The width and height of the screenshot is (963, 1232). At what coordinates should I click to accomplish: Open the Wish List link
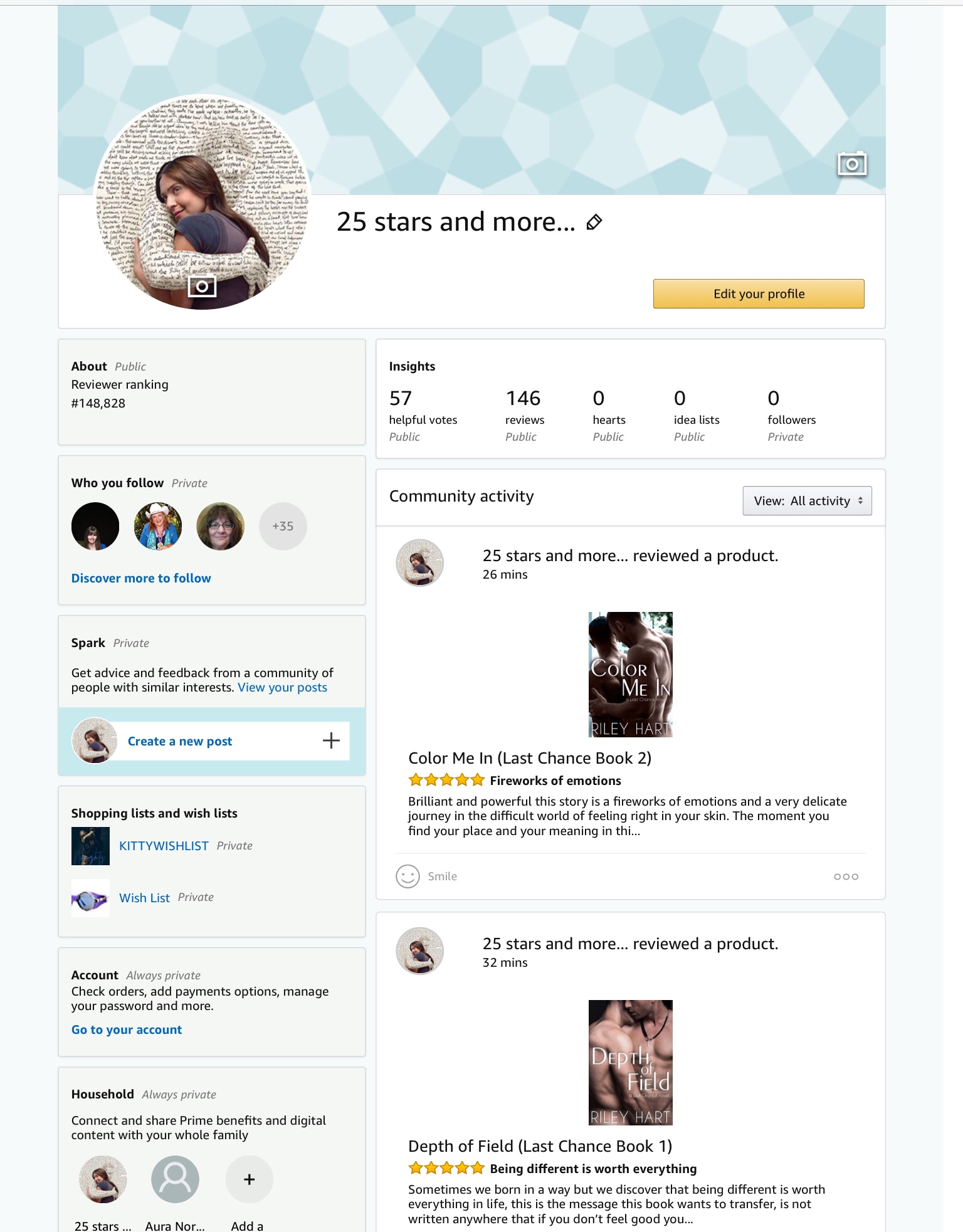click(144, 898)
